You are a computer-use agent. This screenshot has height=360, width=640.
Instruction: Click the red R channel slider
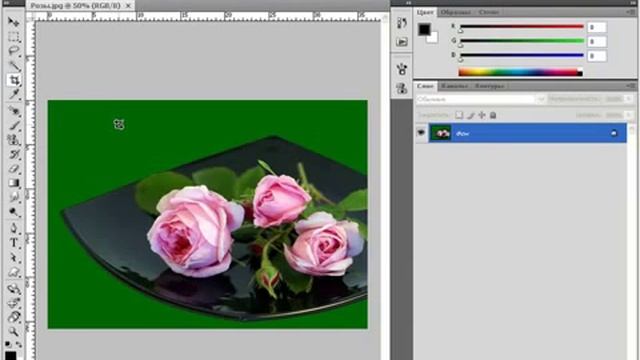(x=522, y=27)
